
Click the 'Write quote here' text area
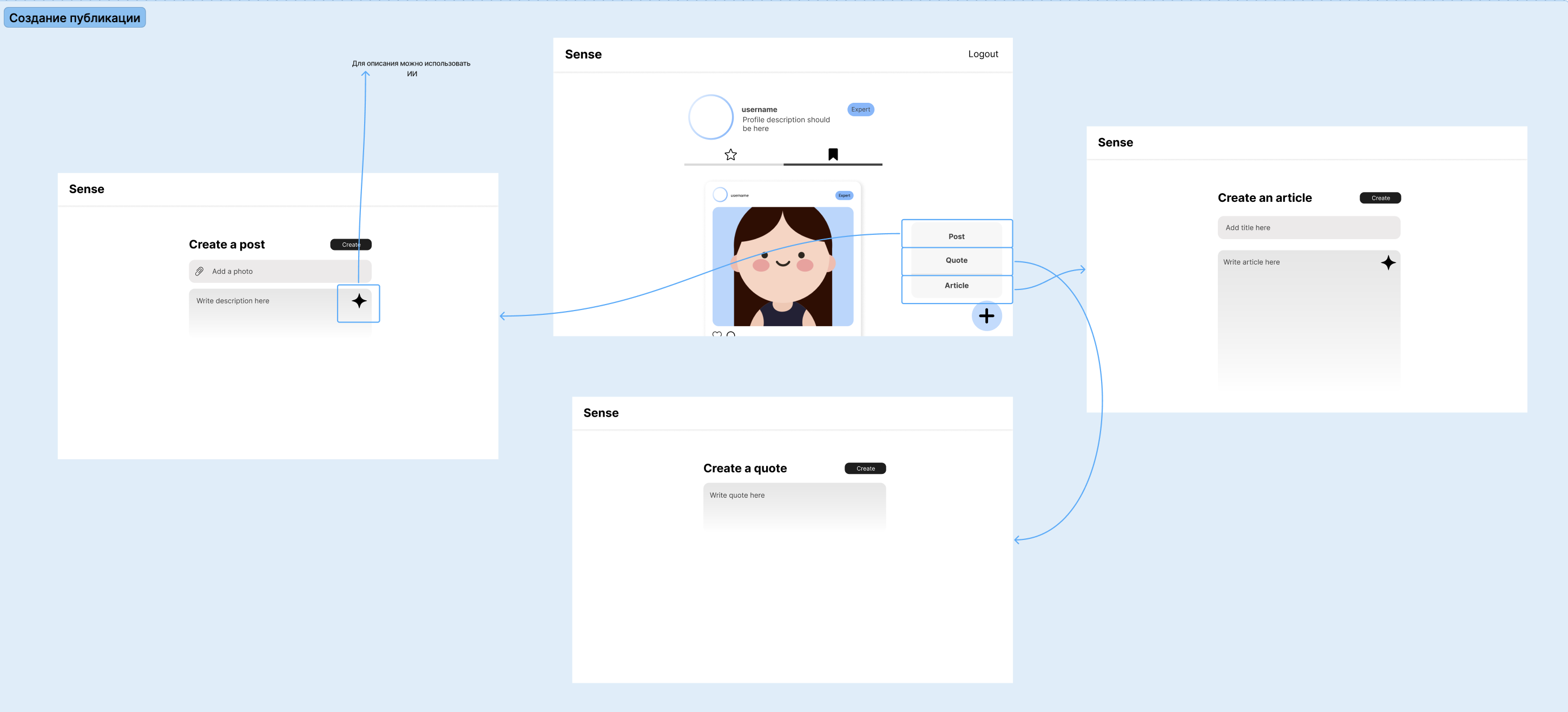pos(794,505)
